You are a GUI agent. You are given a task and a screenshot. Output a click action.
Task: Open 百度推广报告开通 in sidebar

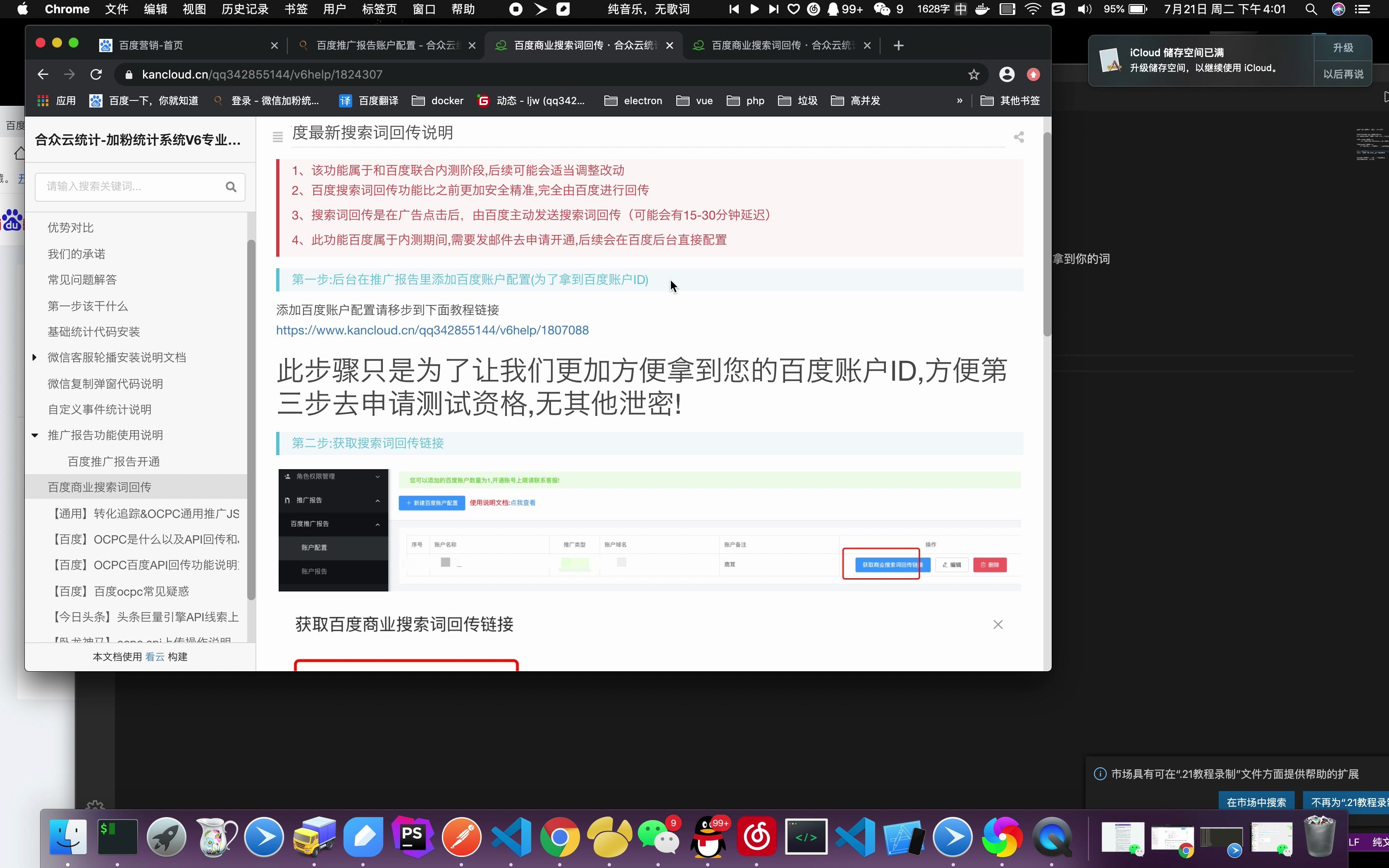(114, 462)
